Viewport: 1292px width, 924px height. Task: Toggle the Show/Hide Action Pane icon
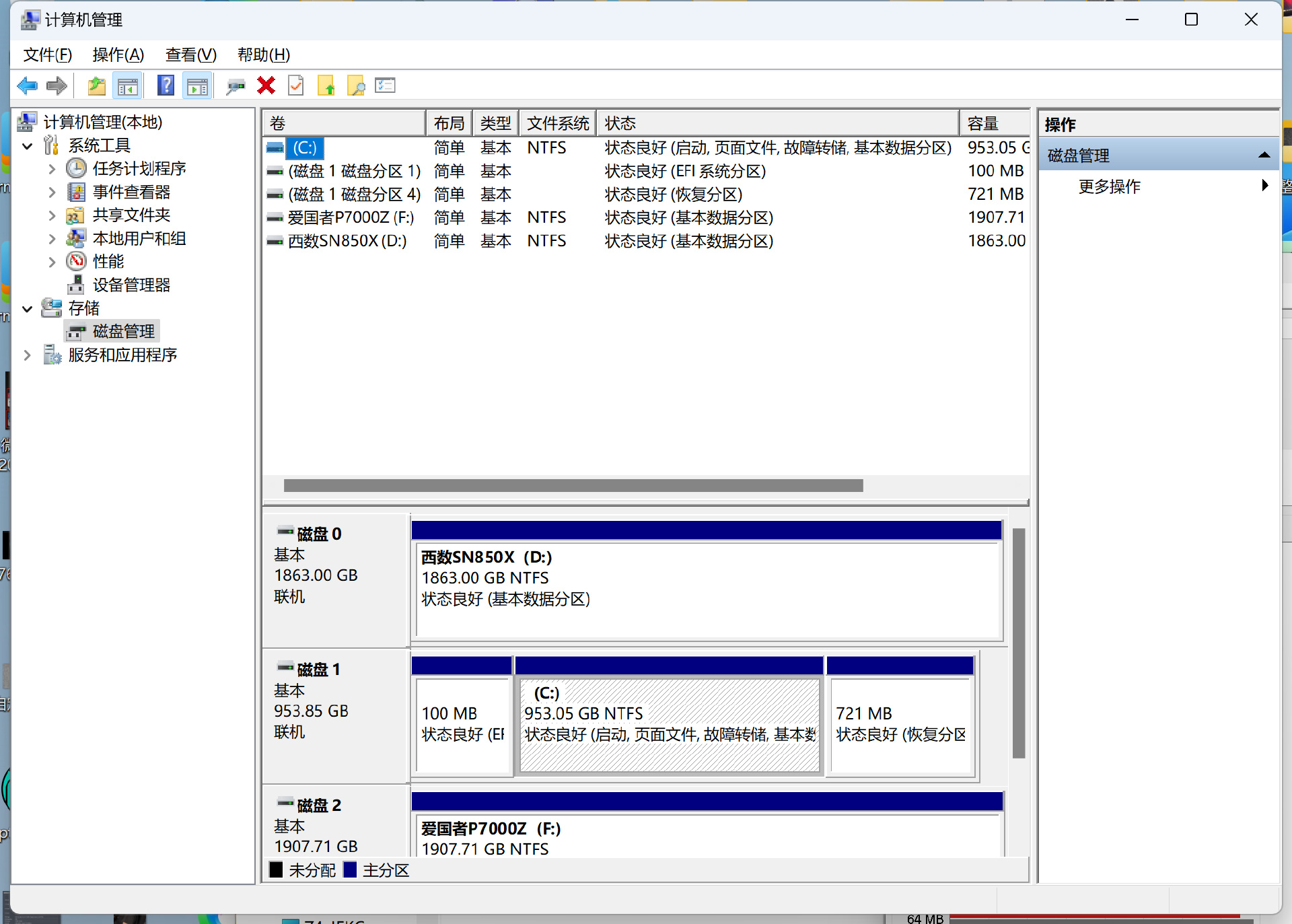point(197,85)
